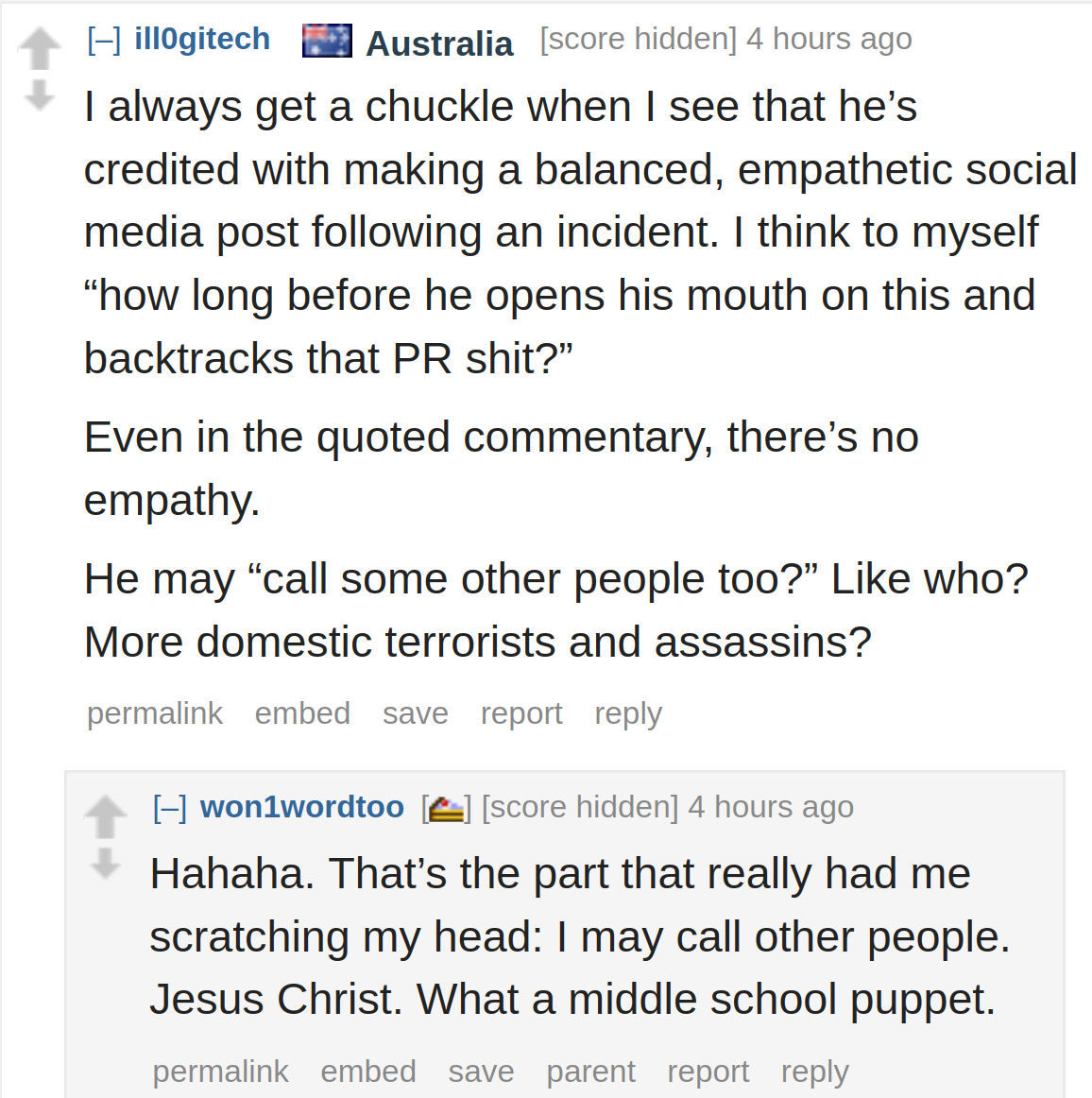Click the cake day icon next to won1wordtoo
The image size is (1092, 1098).
point(447,809)
